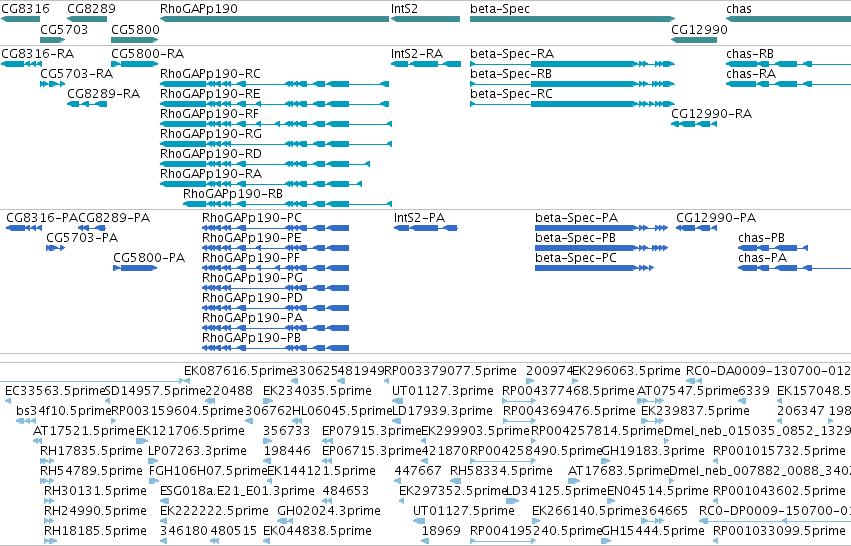Select the chas-RA transcript
851x546 pixels.
[789, 84]
